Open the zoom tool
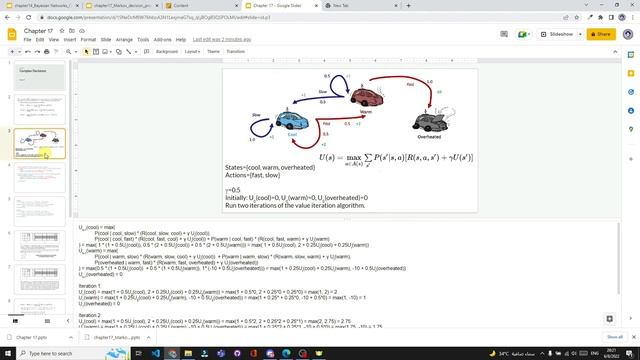This screenshot has height=360, width=640. click(69, 52)
